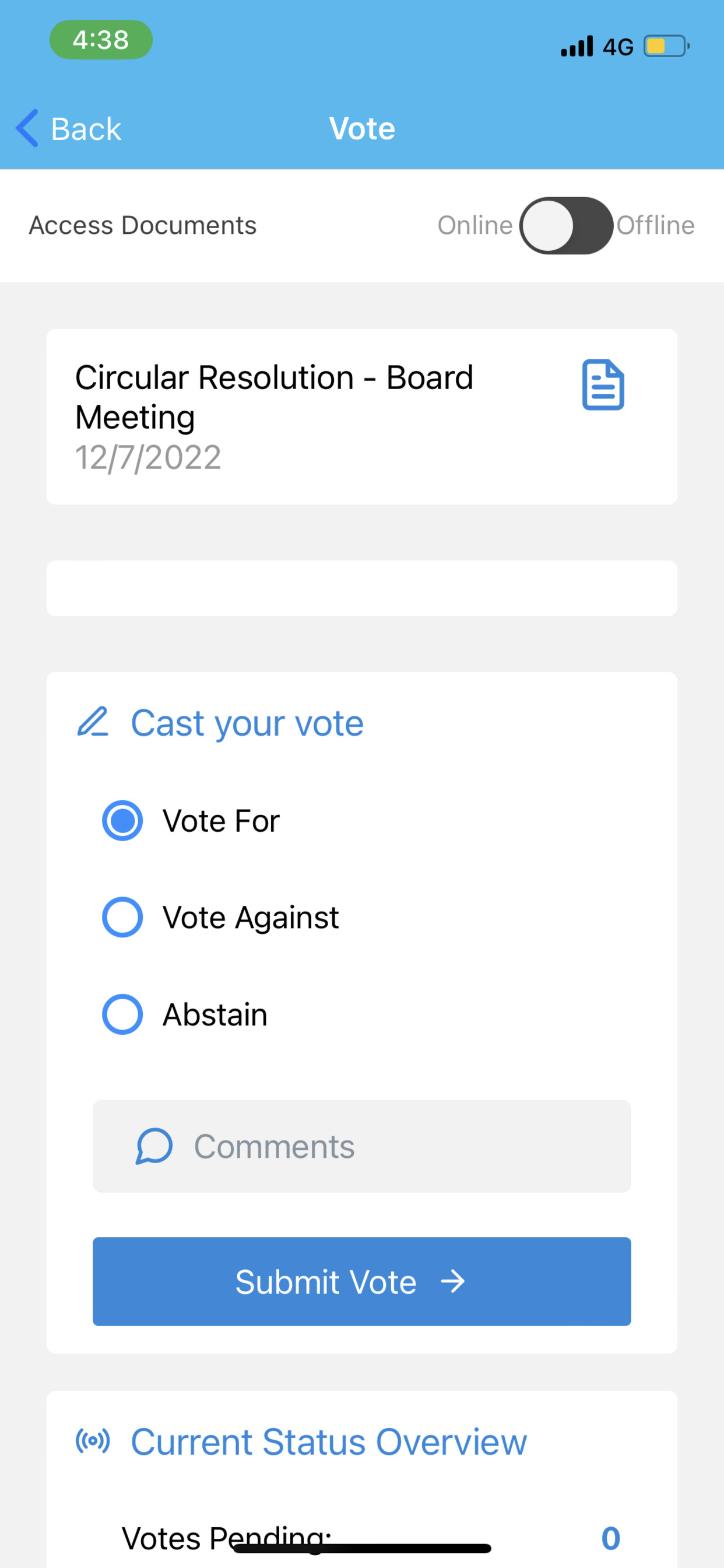Tap the Circular Resolution - Board Meeting card
Screen dimensions: 724x1568
click(x=361, y=416)
